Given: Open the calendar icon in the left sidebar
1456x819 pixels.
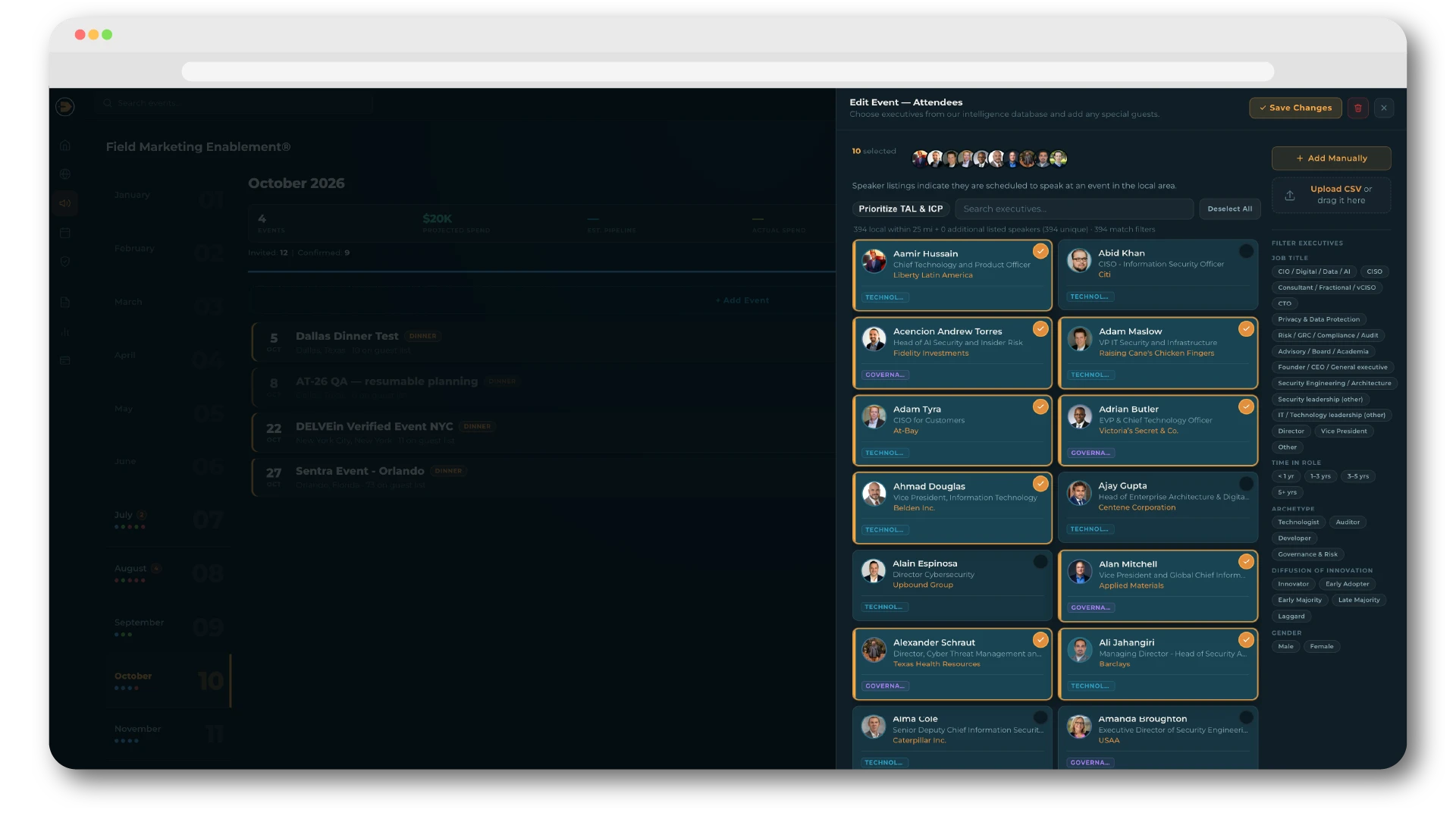Looking at the screenshot, I should pyautogui.click(x=65, y=233).
